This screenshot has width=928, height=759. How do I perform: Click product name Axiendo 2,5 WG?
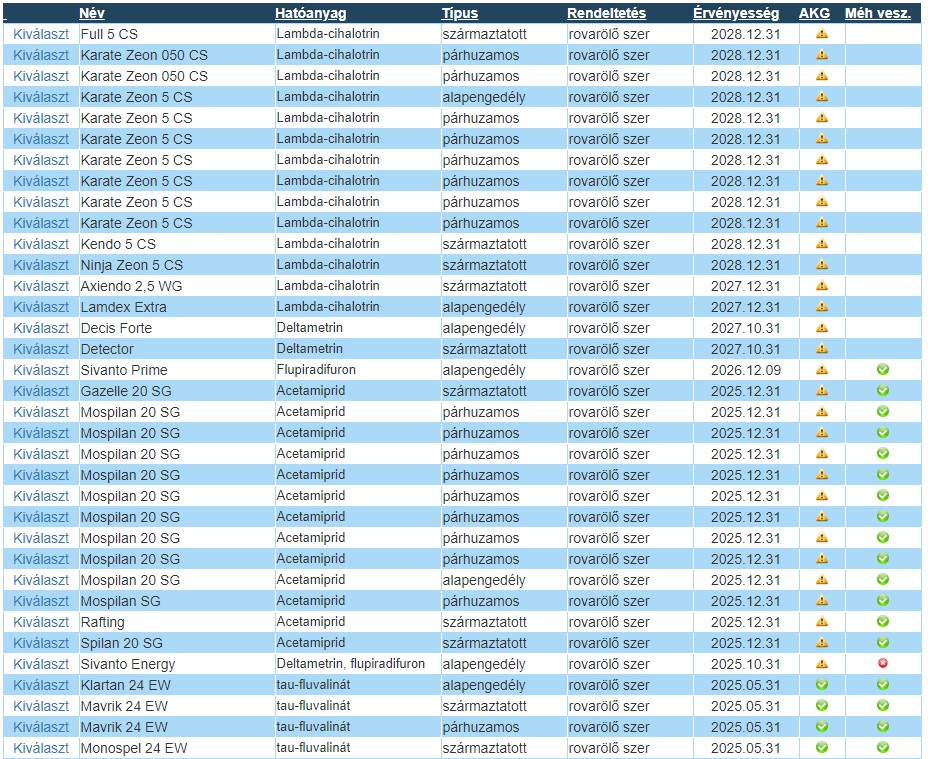[x=131, y=287]
